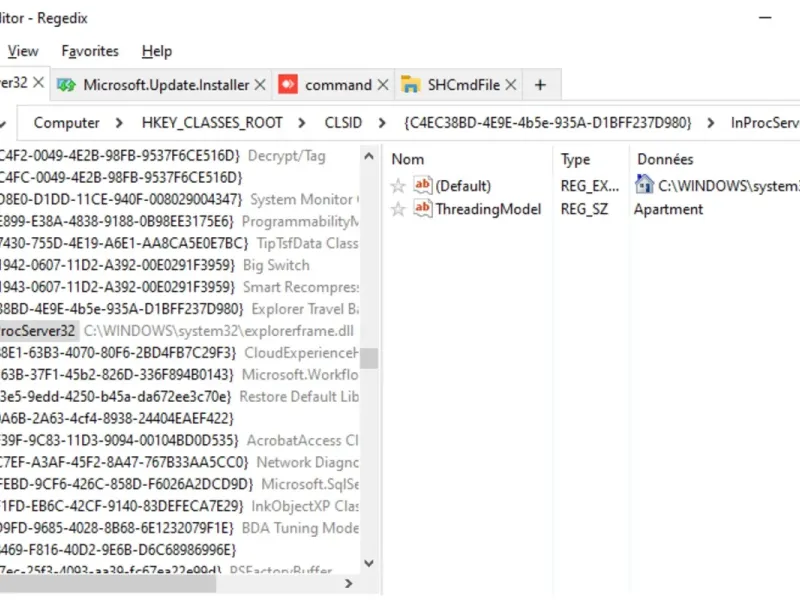Click the tree scrollbar down arrow
The width and height of the screenshot is (800, 600).
pyautogui.click(x=369, y=563)
